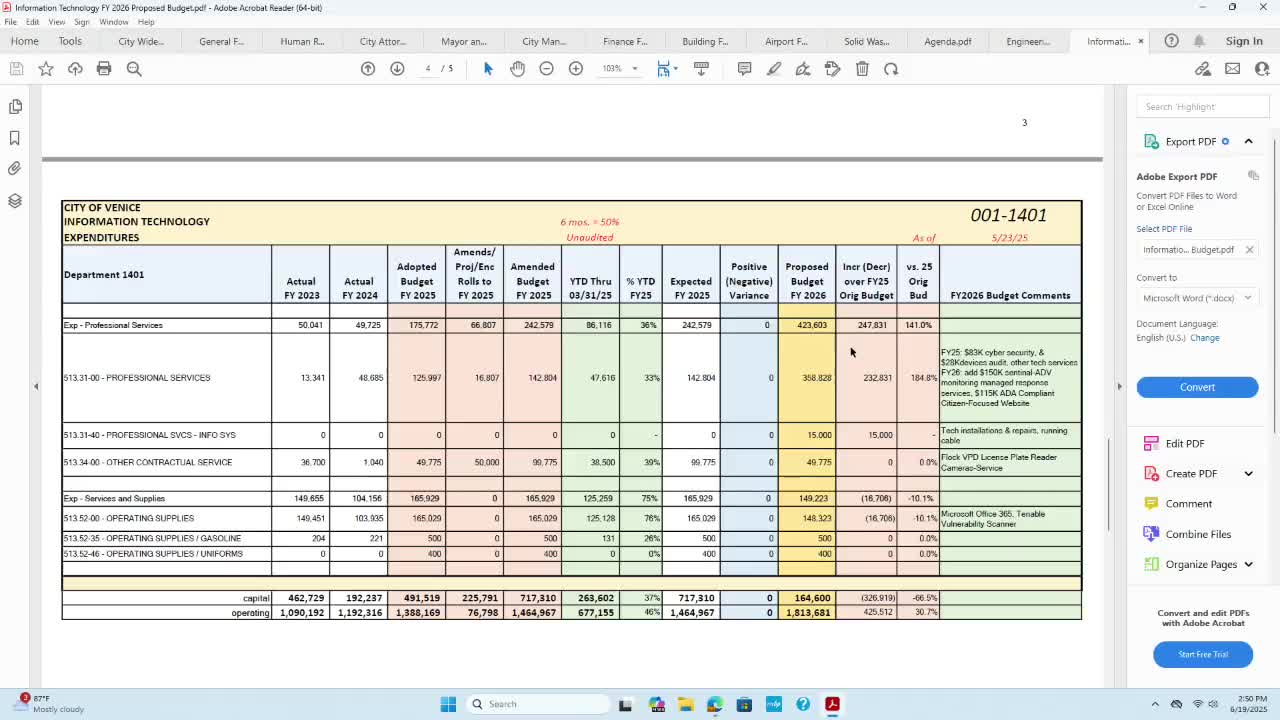
Task: Open the stamp tool icon
Action: point(832,68)
